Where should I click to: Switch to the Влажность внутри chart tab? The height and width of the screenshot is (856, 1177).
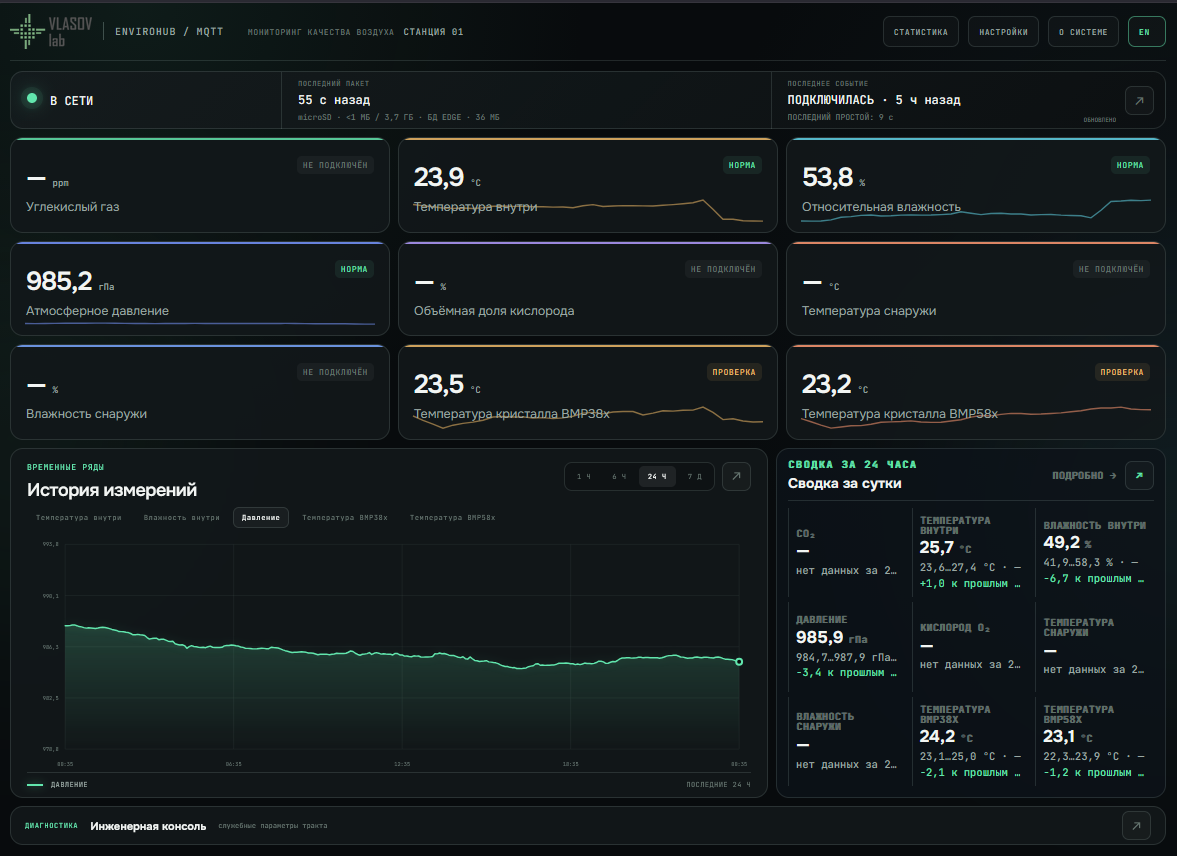tap(182, 517)
